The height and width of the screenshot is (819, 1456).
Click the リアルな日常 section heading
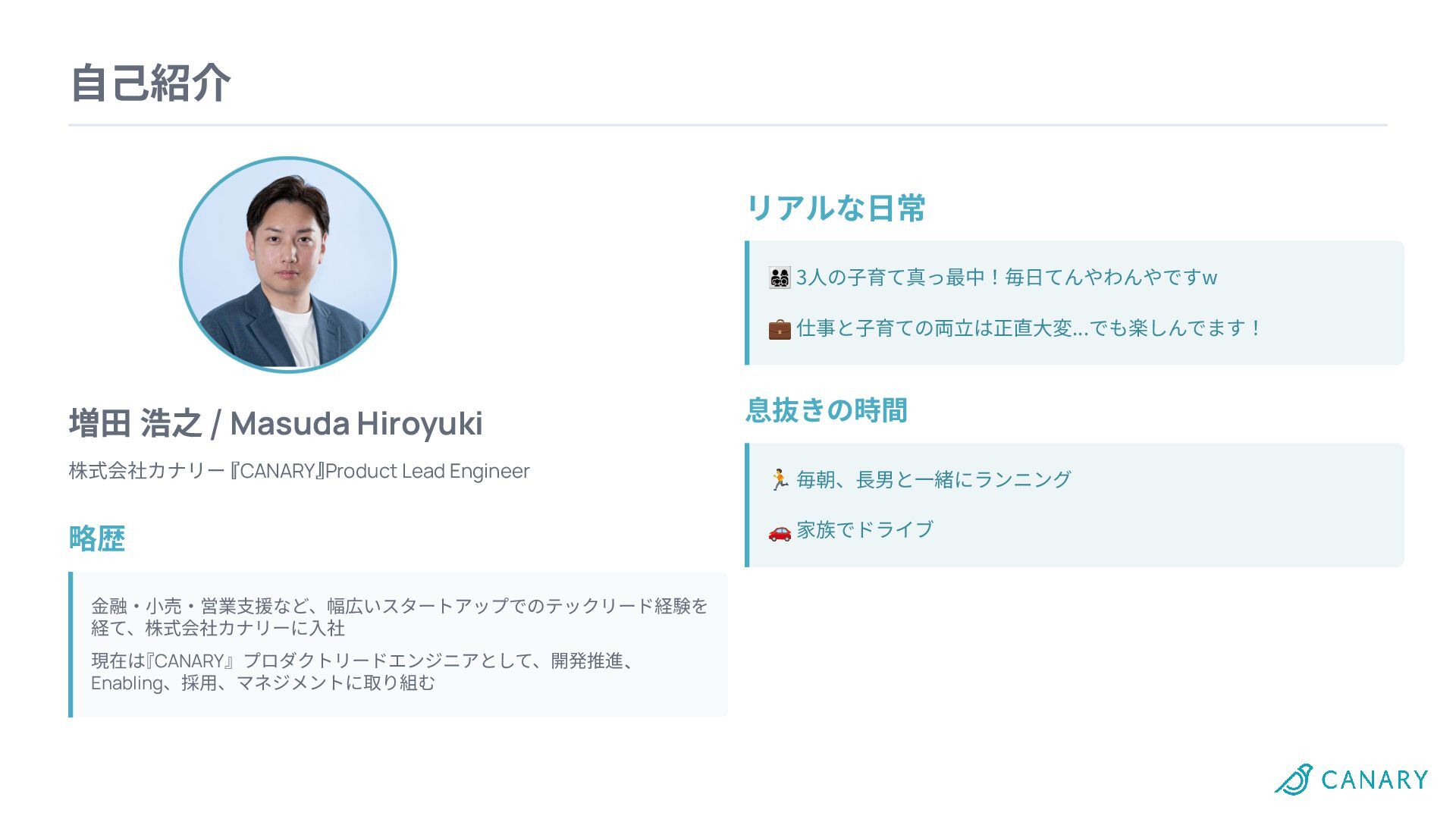(835, 208)
